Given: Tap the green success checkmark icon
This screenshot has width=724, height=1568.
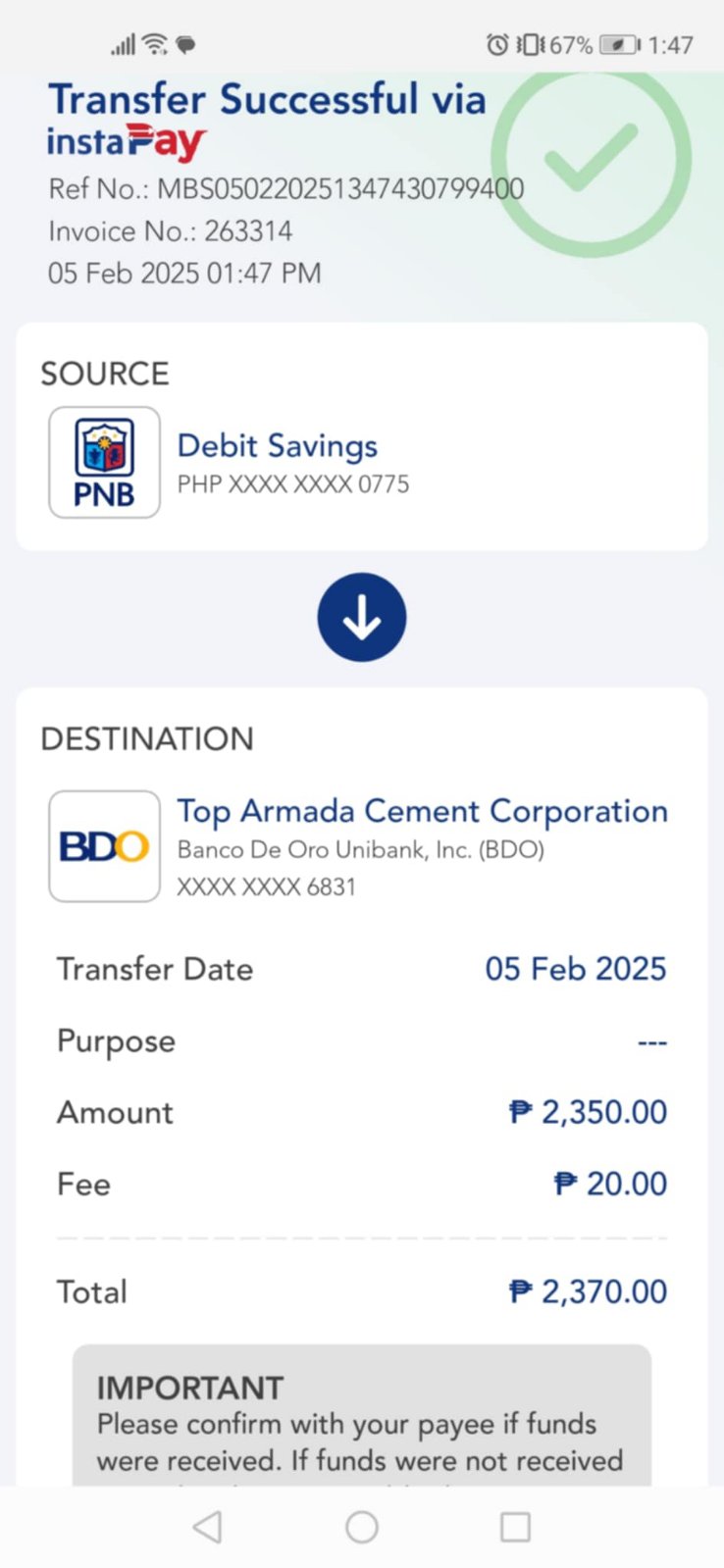Looking at the screenshot, I should click(x=591, y=158).
